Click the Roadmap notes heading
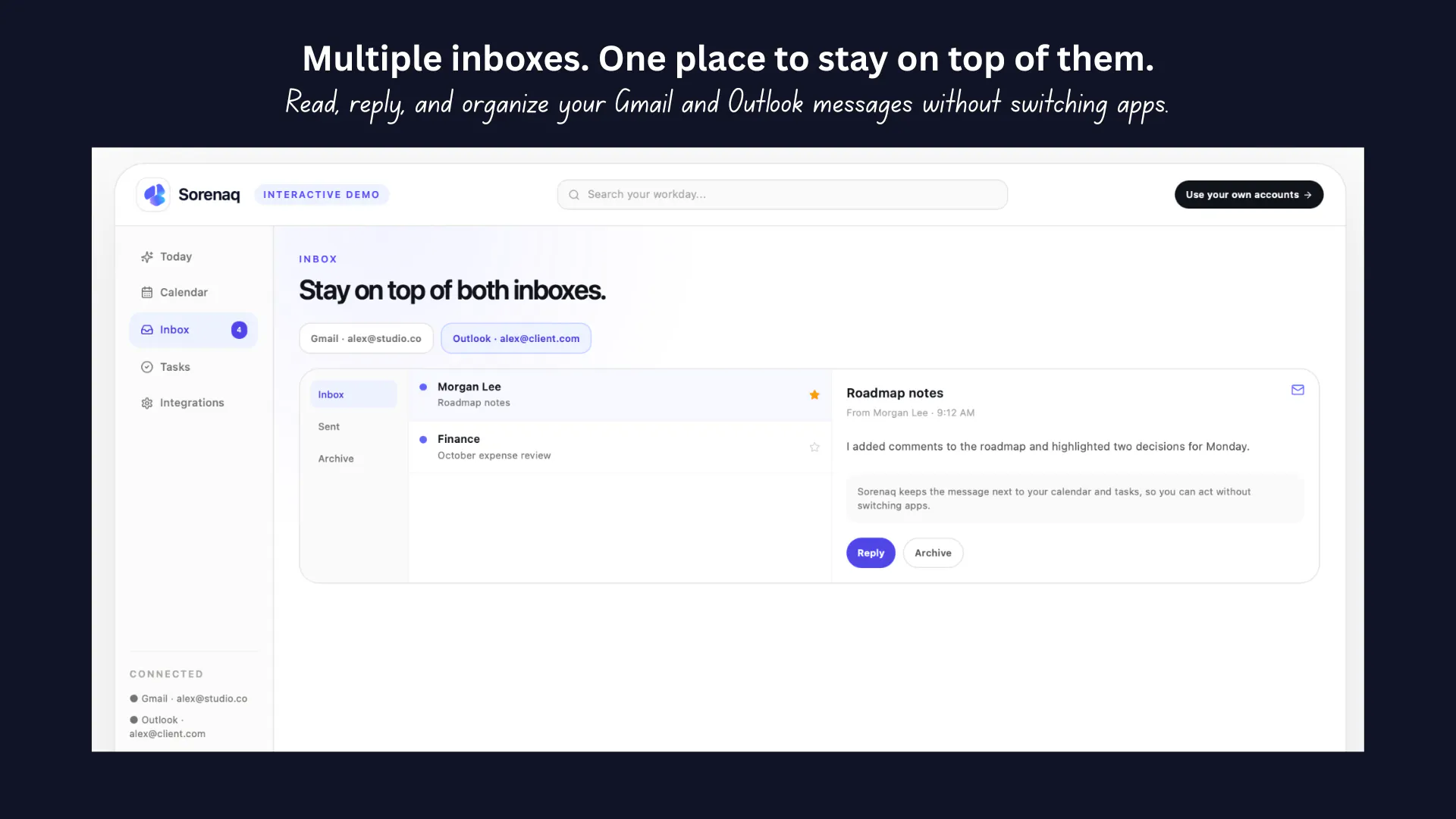This screenshot has width=1456, height=819. (x=895, y=393)
